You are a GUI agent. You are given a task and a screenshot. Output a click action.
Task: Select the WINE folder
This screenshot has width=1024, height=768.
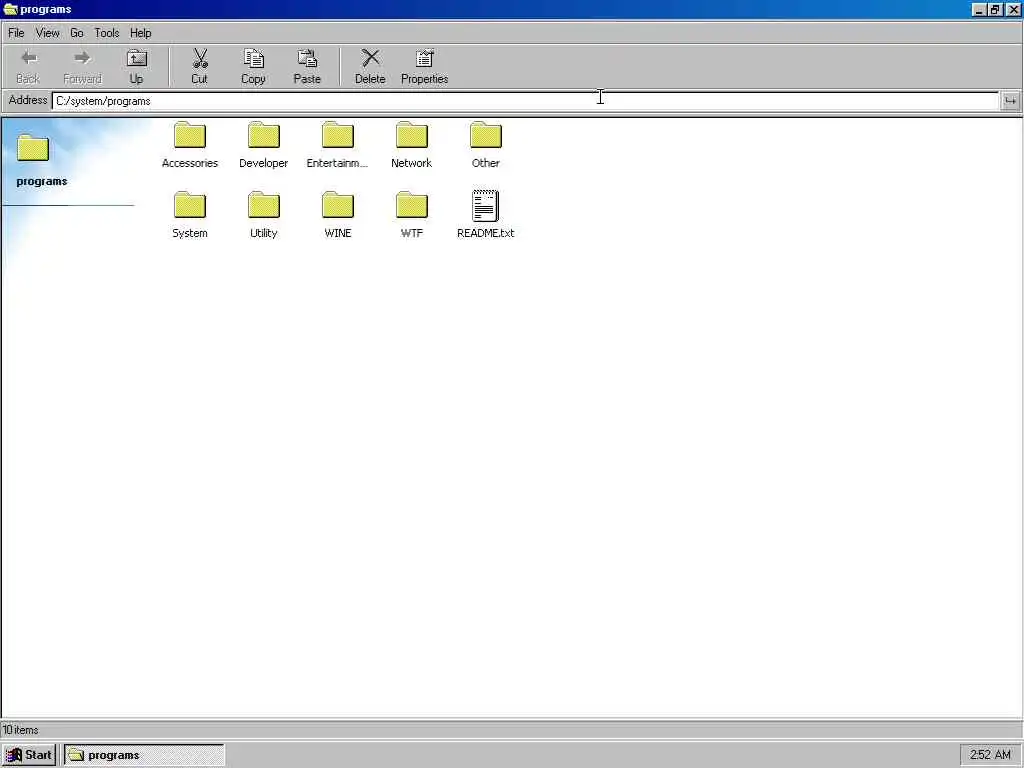(338, 215)
